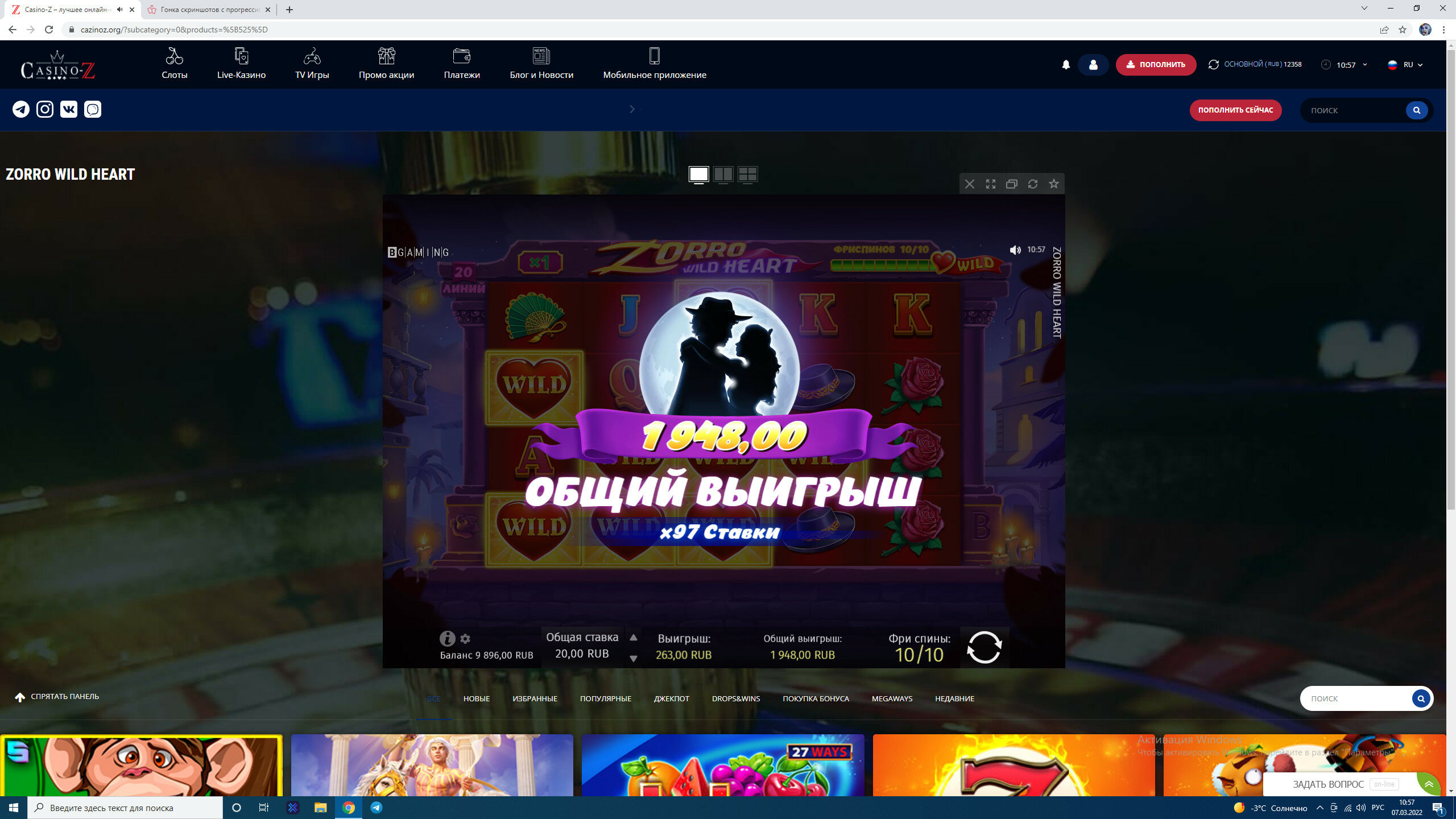Enter fullscreen mode for the game
The height and width of the screenshot is (819, 1456).
click(x=991, y=184)
